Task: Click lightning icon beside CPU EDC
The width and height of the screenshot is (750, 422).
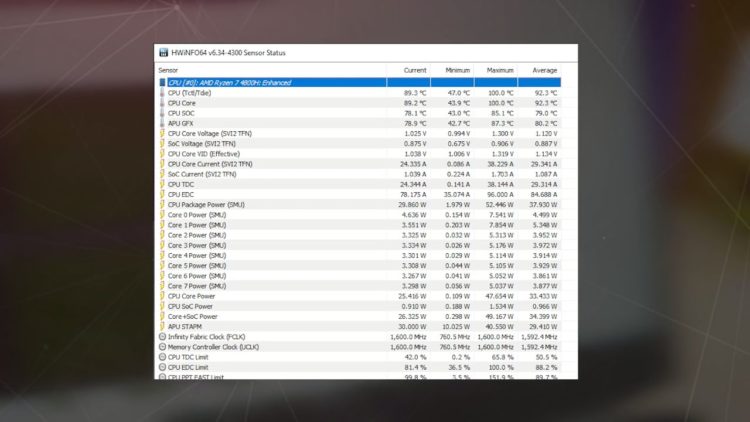Action: 162,194
